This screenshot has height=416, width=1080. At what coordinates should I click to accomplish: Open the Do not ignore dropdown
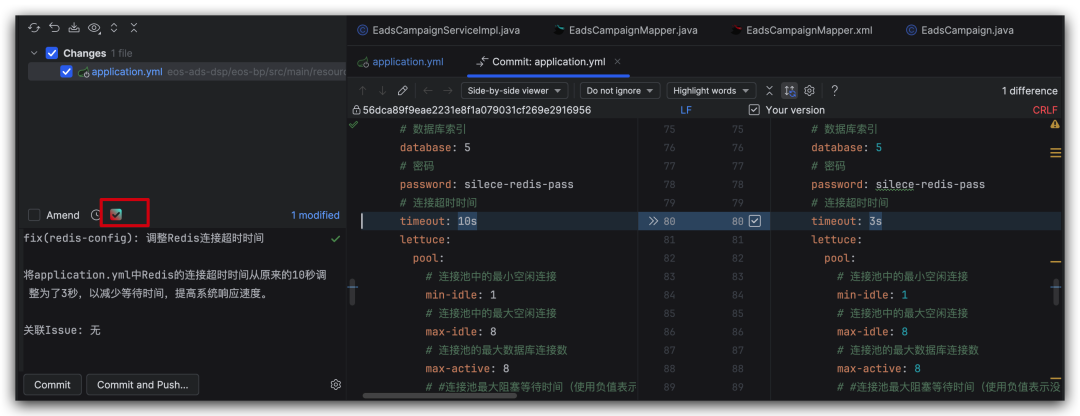click(x=619, y=91)
